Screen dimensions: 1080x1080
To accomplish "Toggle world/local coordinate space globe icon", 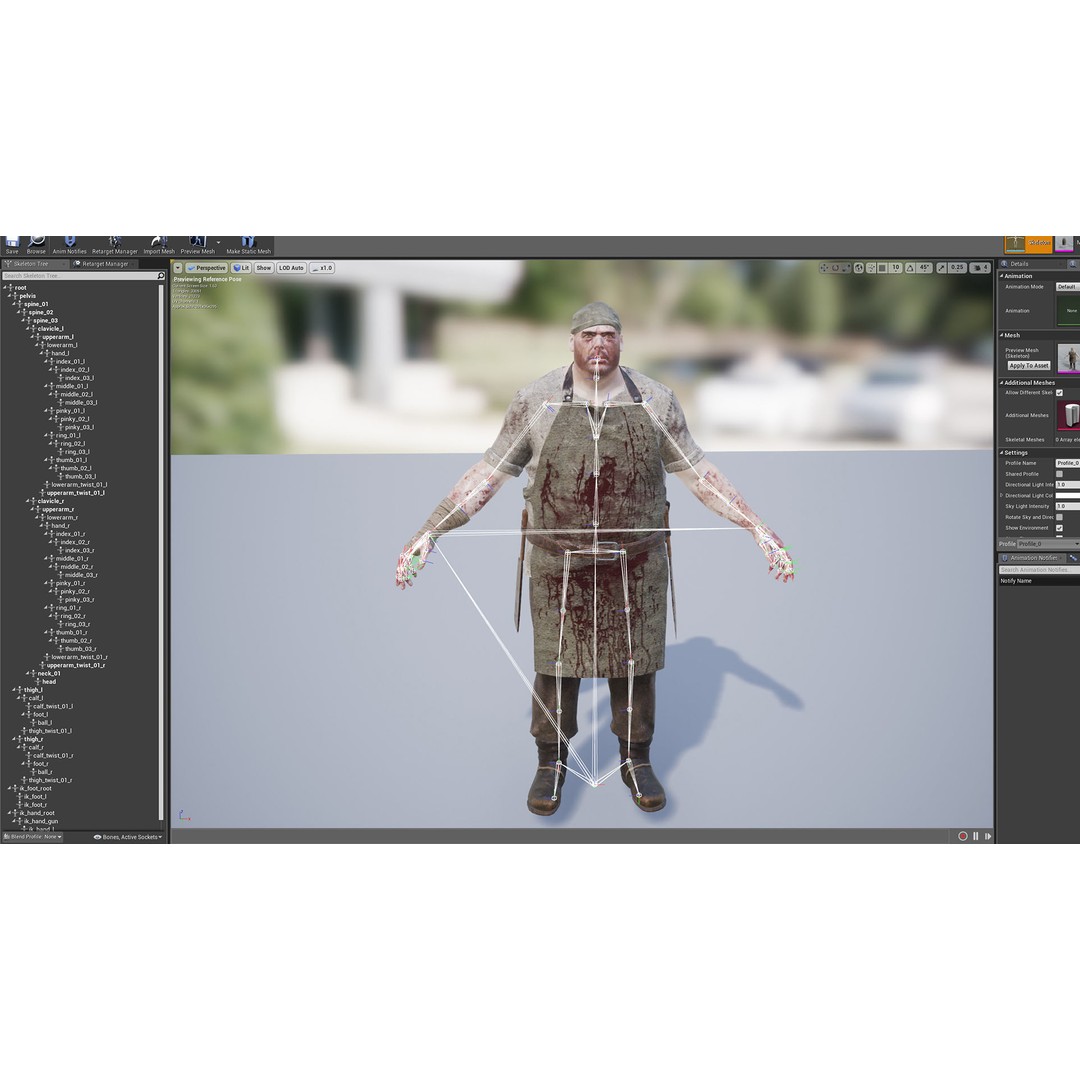I will [x=859, y=268].
